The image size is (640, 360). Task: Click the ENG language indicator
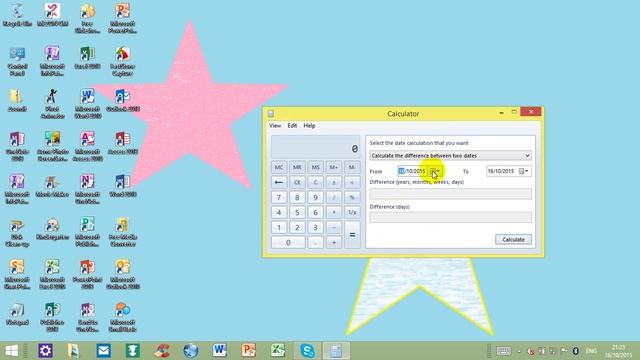pyautogui.click(x=591, y=351)
